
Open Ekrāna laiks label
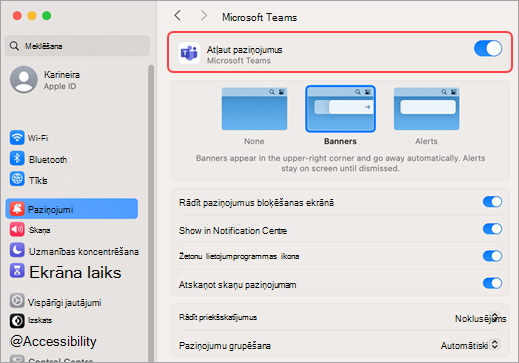pyautogui.click(x=75, y=272)
